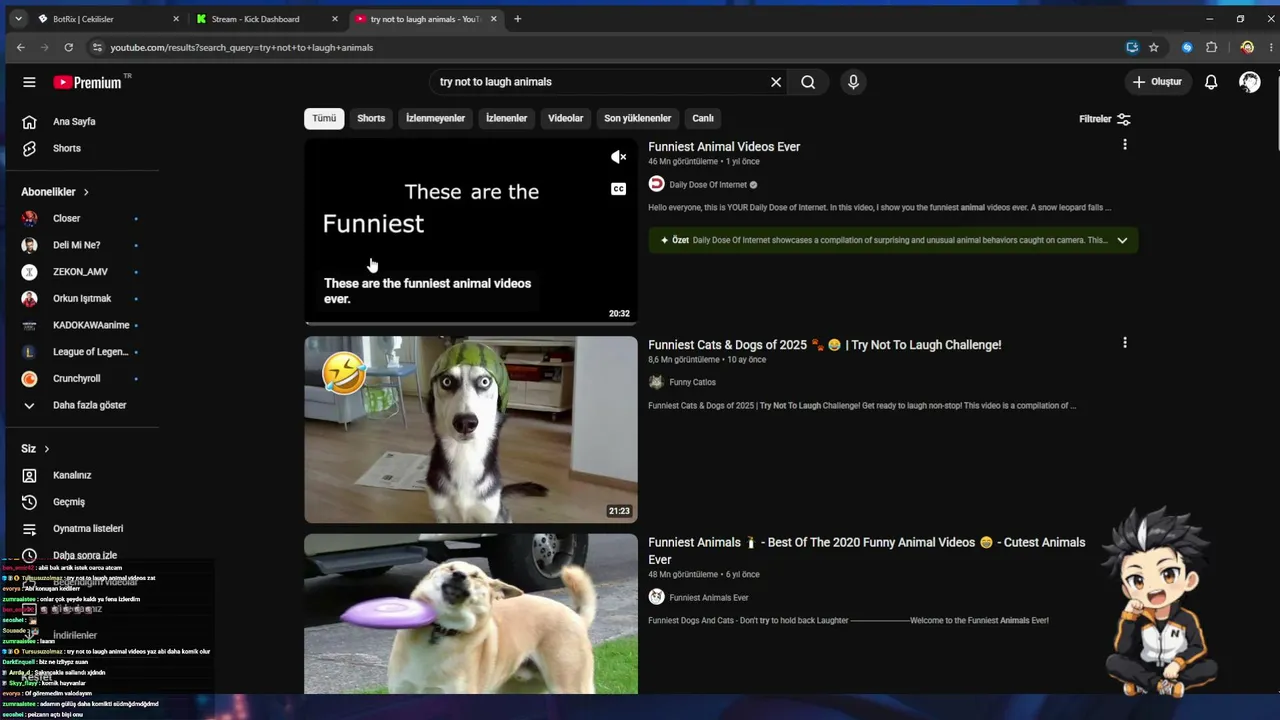Open Funny Catlos channel avatar

656,382
